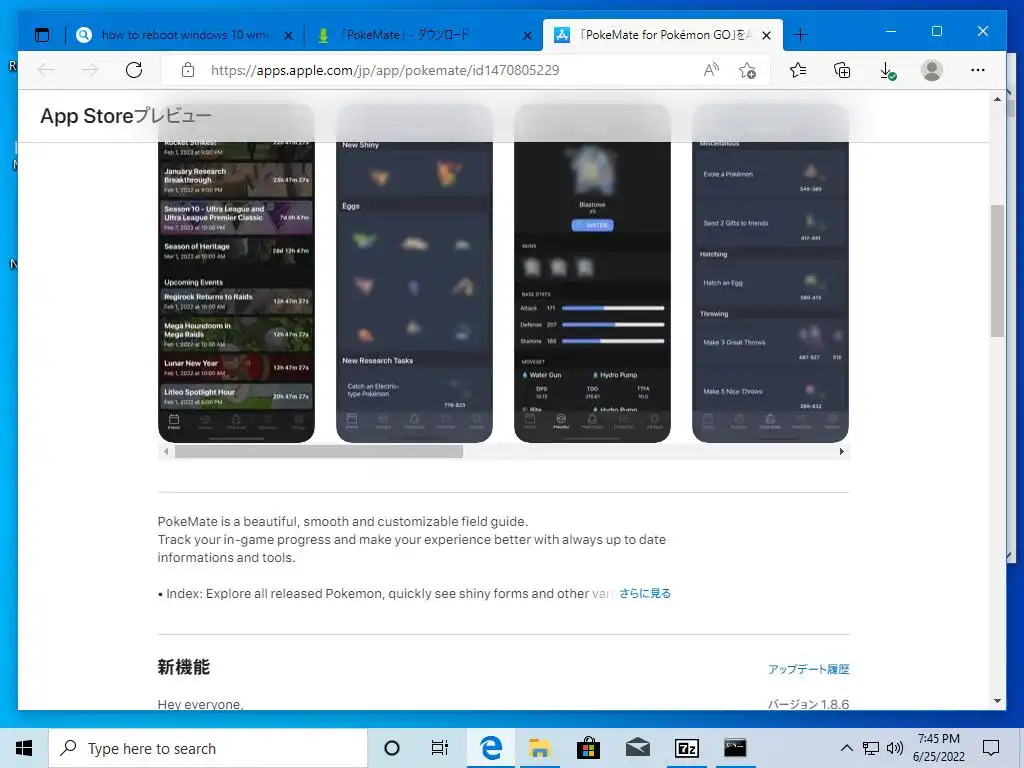The height and width of the screenshot is (768, 1024).
Task: Open Collections panel
Action: pyautogui.click(x=842, y=70)
